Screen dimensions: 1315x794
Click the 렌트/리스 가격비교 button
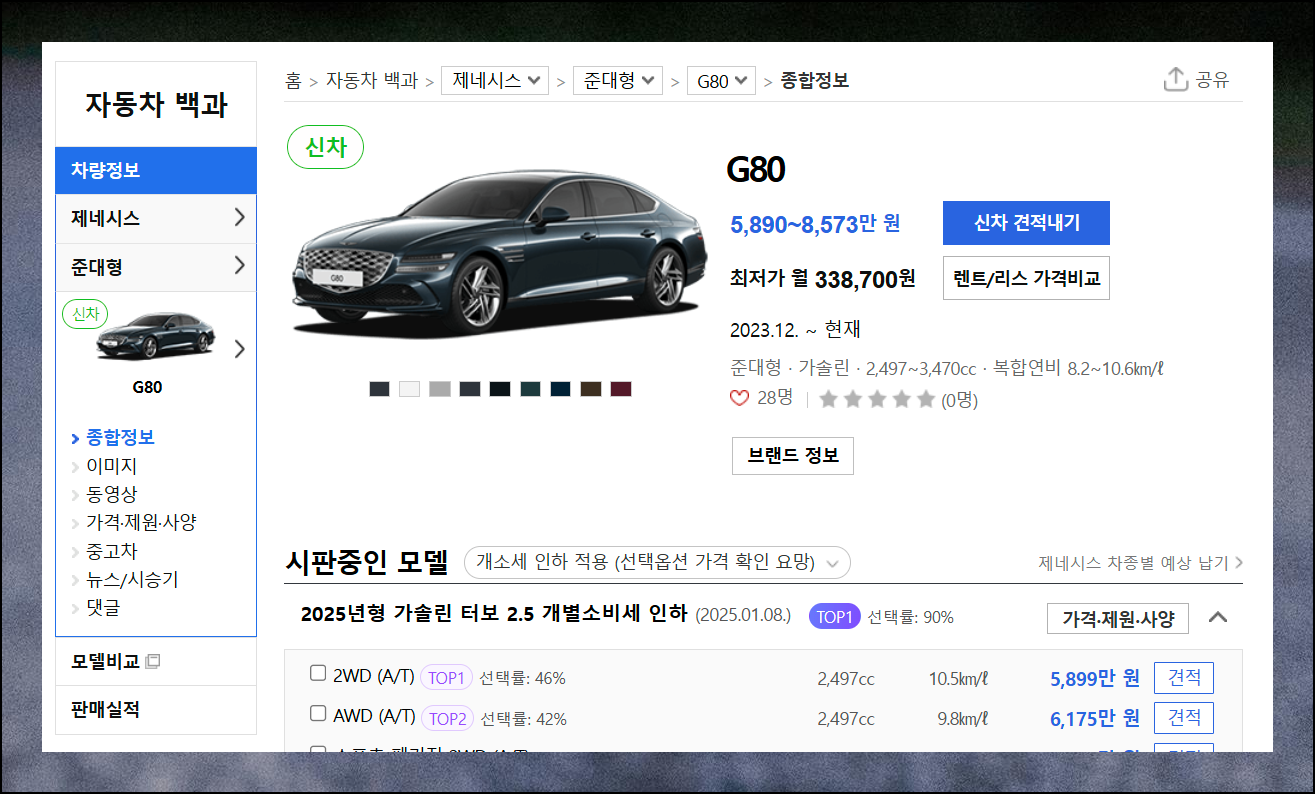(1026, 278)
